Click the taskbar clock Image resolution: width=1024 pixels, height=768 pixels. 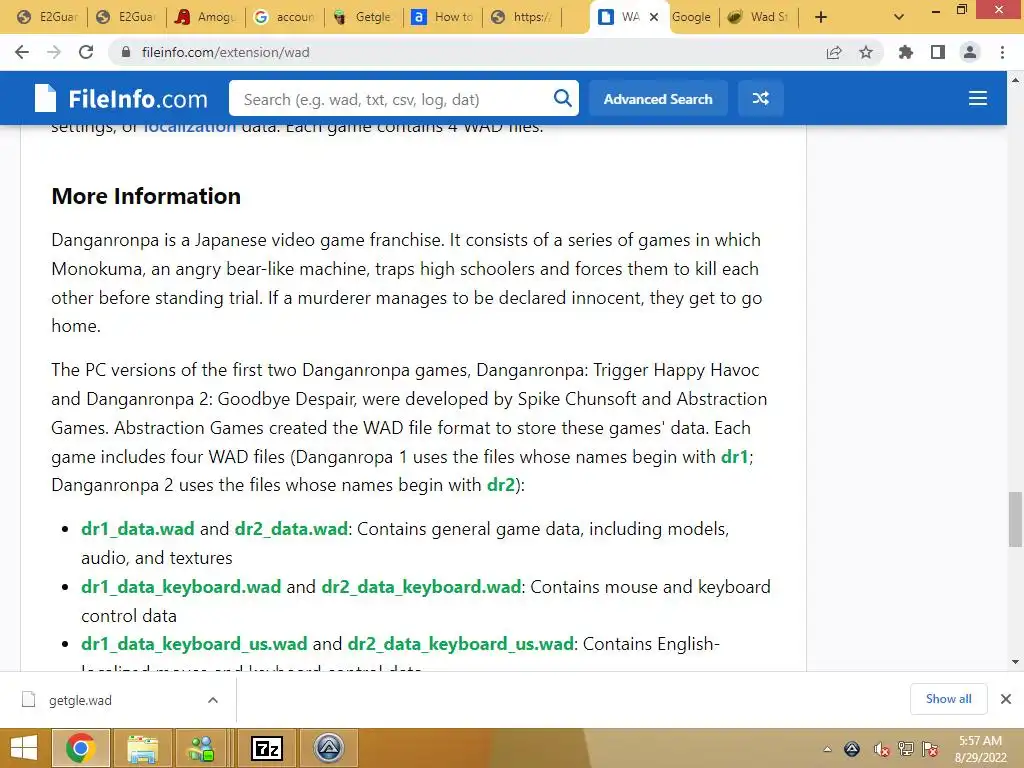[x=980, y=749]
